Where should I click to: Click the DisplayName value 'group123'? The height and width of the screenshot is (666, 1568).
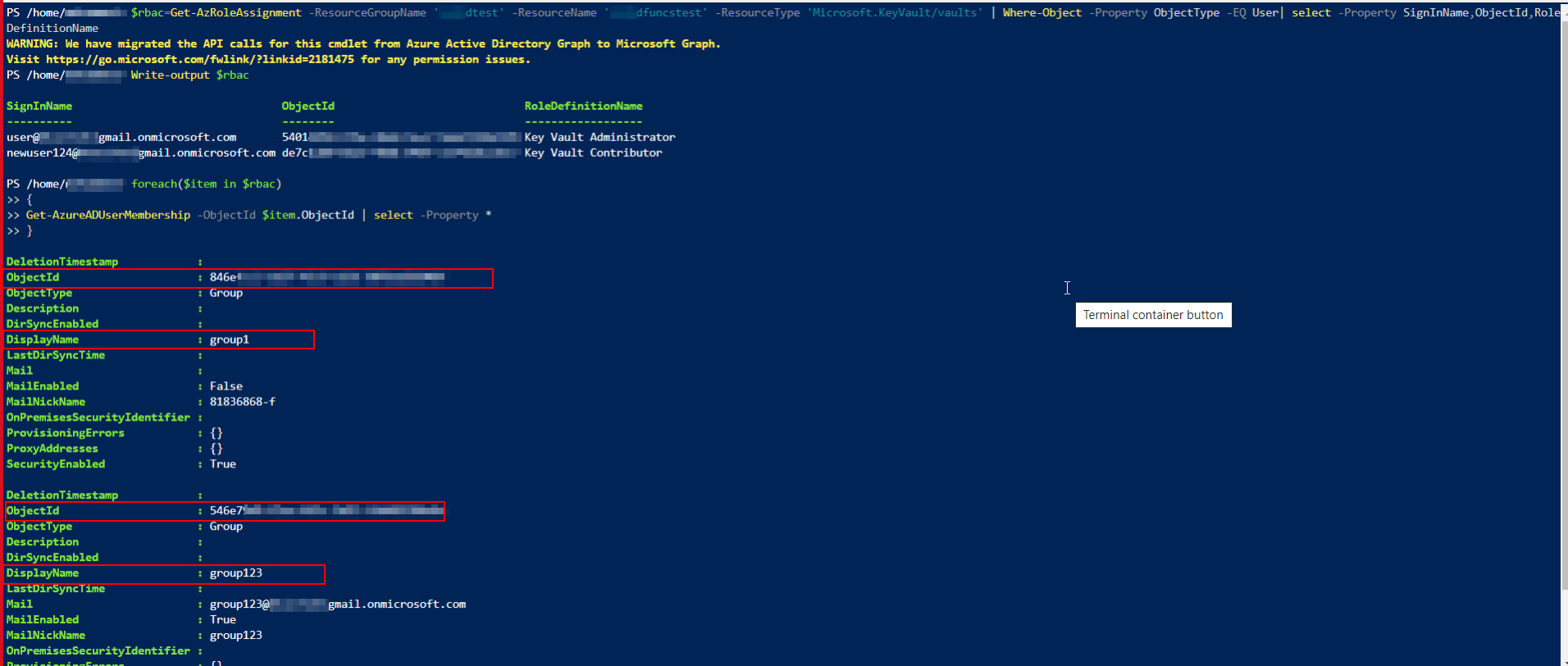pos(236,573)
